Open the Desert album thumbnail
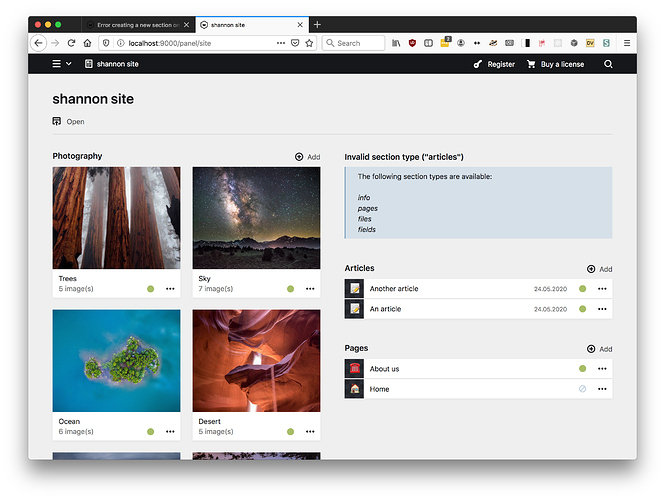This screenshot has width=665, height=500. 256,360
